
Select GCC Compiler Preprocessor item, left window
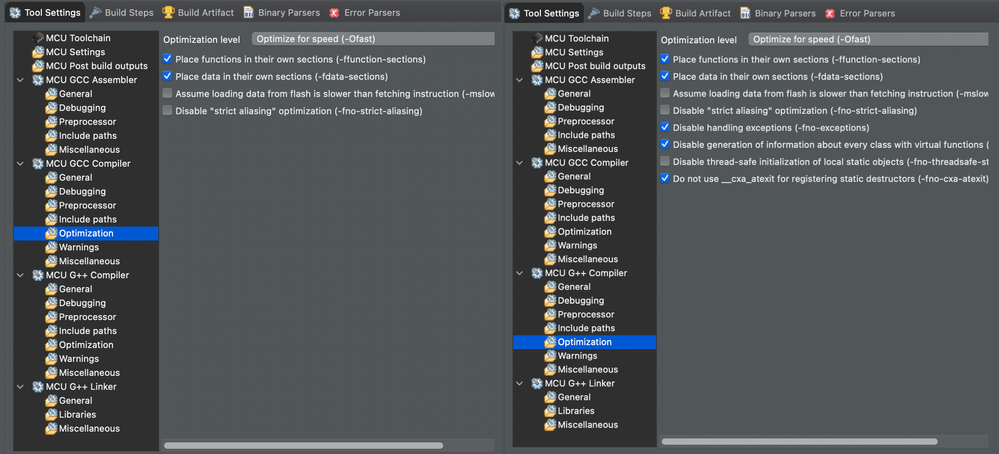point(87,206)
